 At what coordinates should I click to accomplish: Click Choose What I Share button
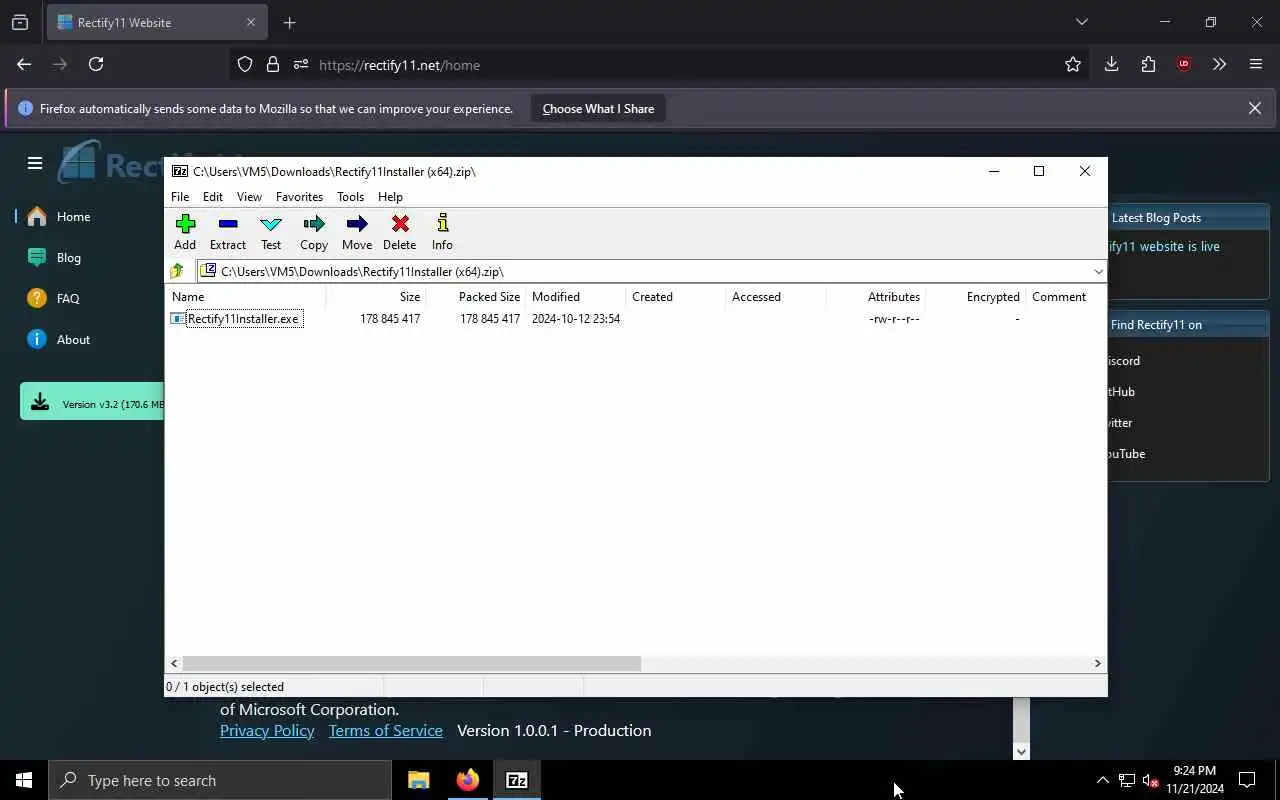coord(598,109)
